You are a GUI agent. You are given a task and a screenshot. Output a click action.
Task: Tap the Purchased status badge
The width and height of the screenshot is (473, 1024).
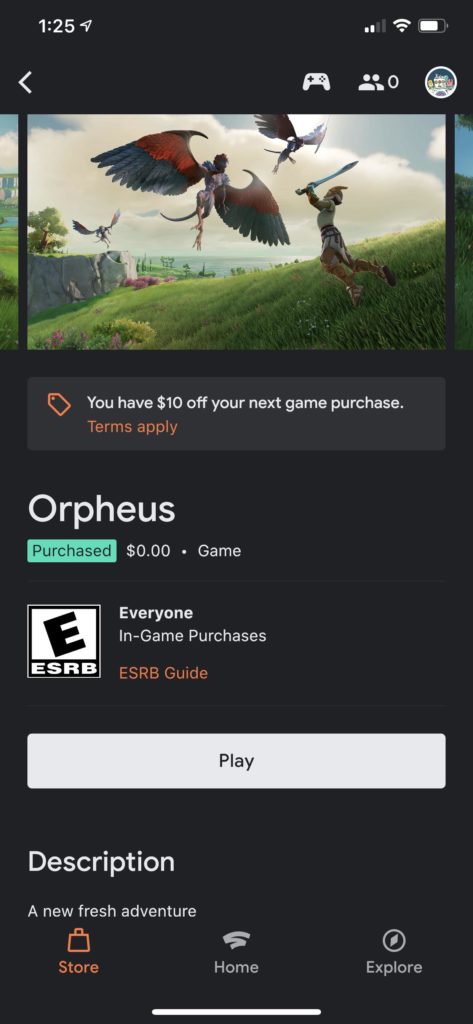[x=72, y=551]
